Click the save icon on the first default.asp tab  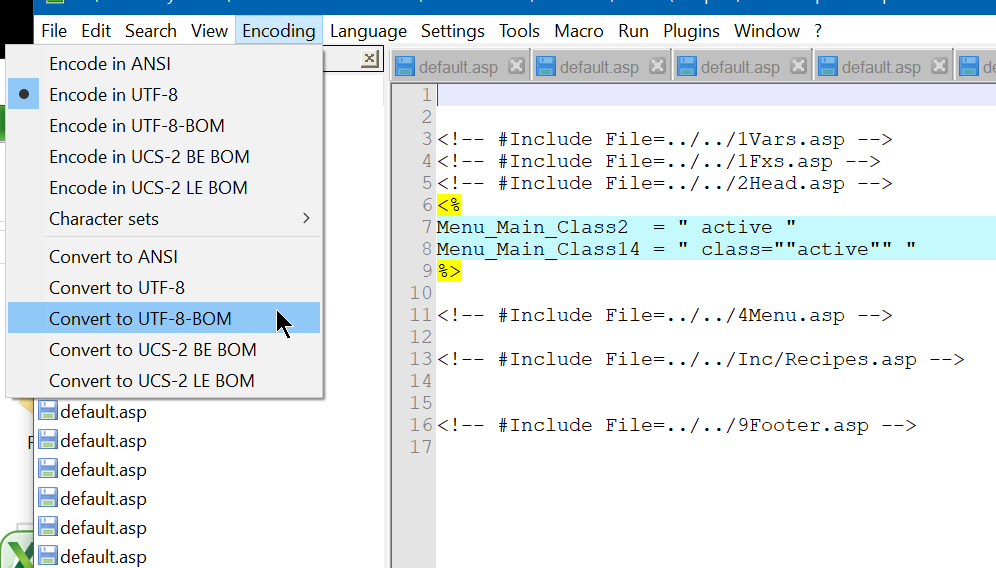tap(405, 67)
